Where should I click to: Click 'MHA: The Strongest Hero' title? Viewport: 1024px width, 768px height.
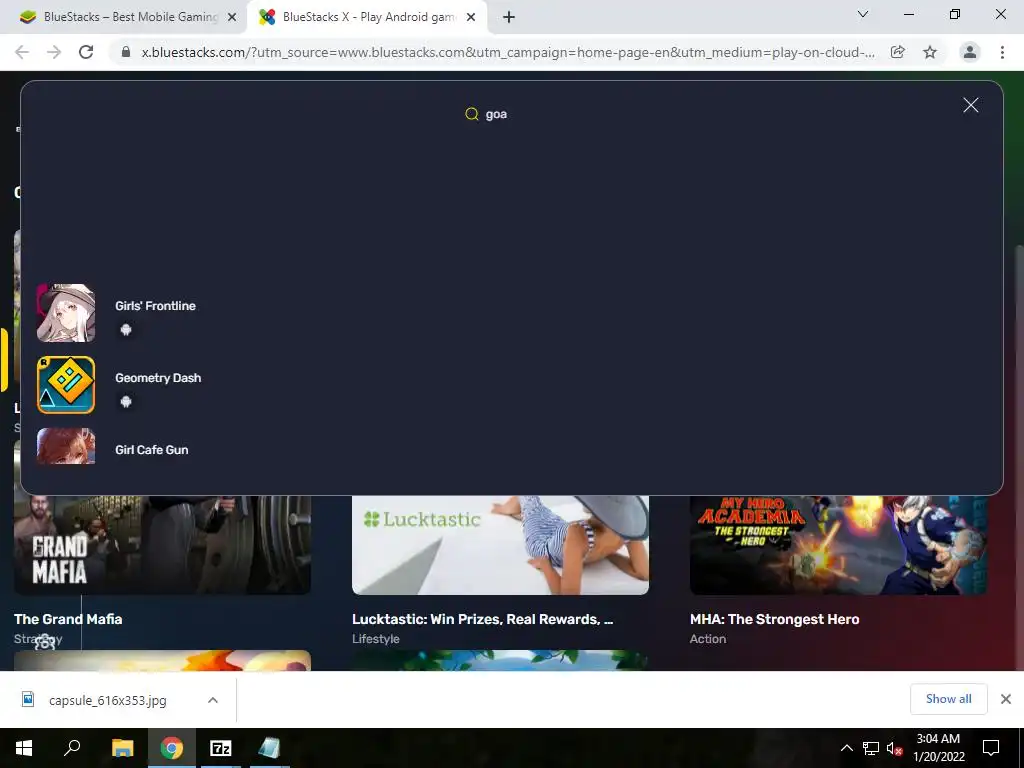click(775, 619)
